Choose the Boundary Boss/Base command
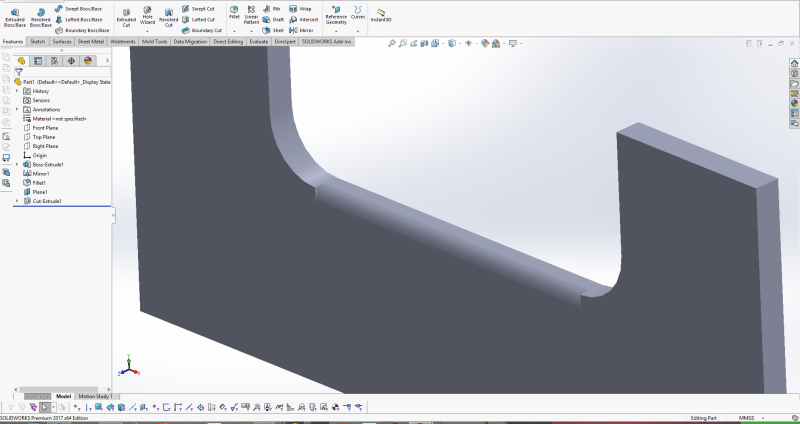The width and height of the screenshot is (800, 424). (x=82, y=30)
